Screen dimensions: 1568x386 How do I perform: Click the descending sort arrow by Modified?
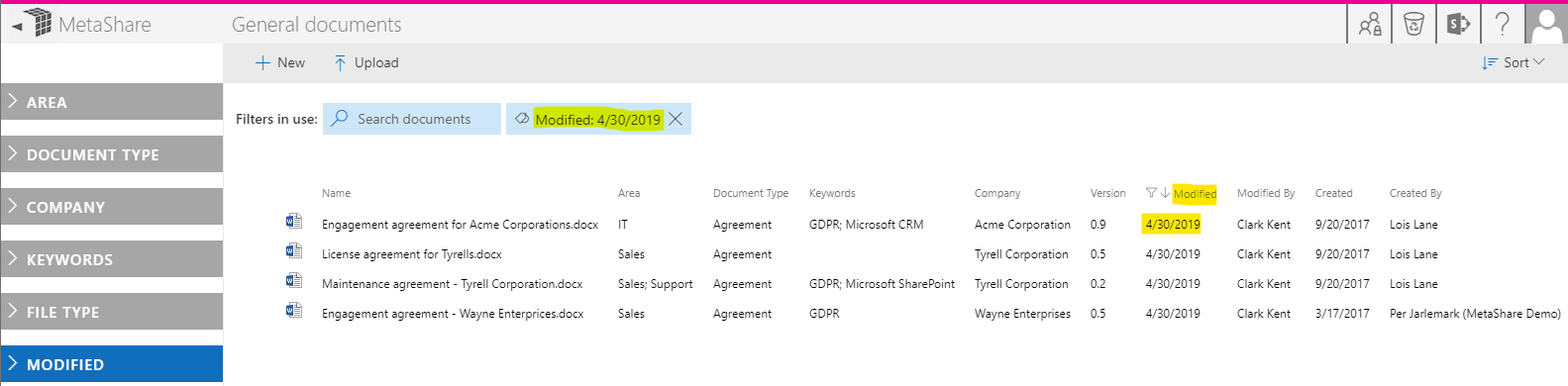[x=1165, y=193]
